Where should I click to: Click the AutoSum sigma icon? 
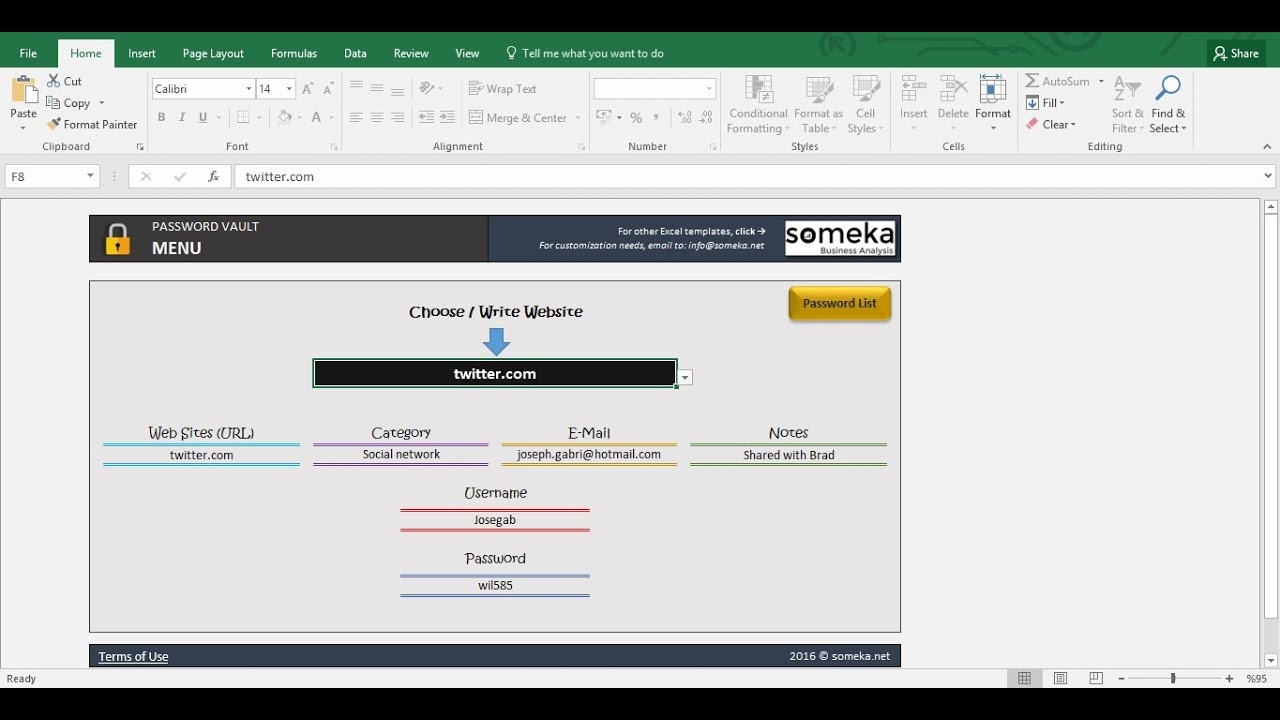point(1032,81)
